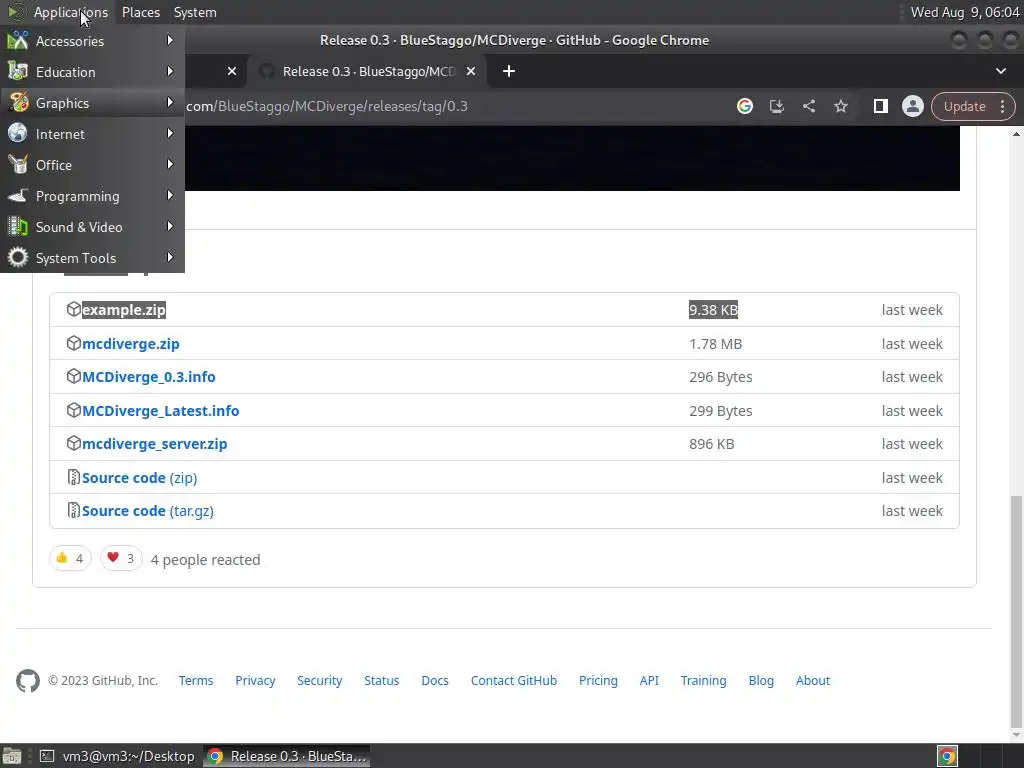Click show desktop icon in bottom panel
This screenshot has height=768, width=1024.
click(12, 756)
